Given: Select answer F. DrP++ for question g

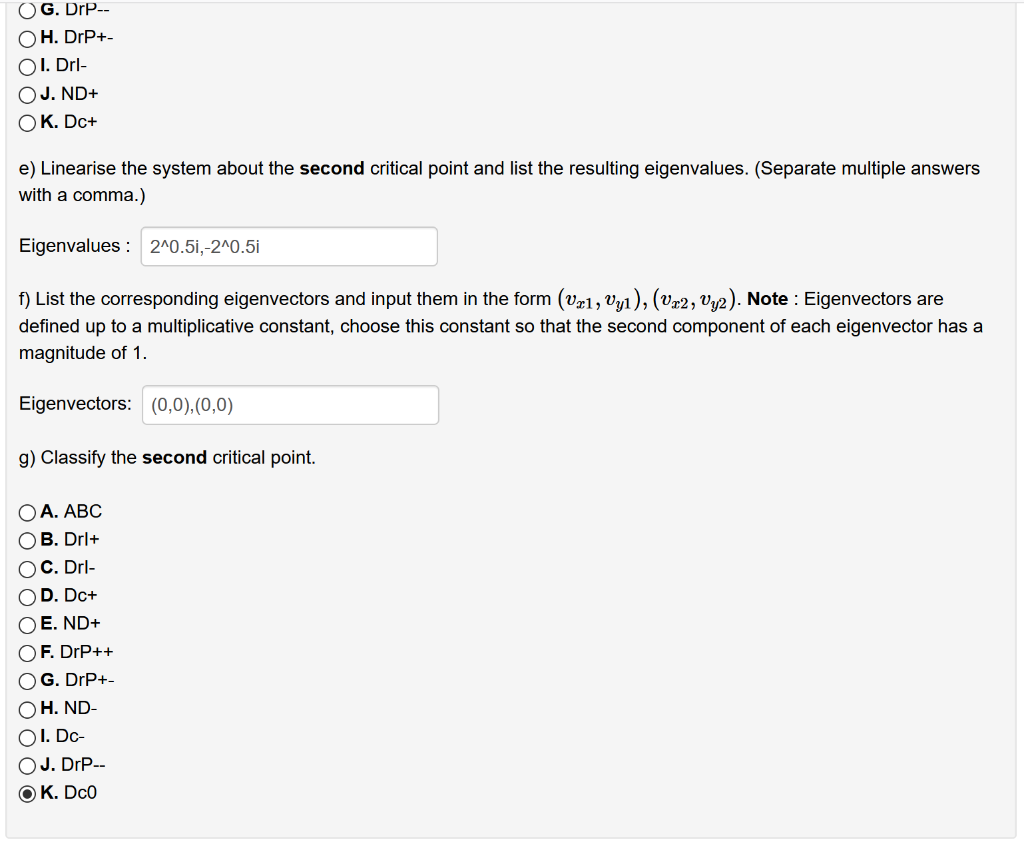Looking at the screenshot, I should tap(25, 651).
